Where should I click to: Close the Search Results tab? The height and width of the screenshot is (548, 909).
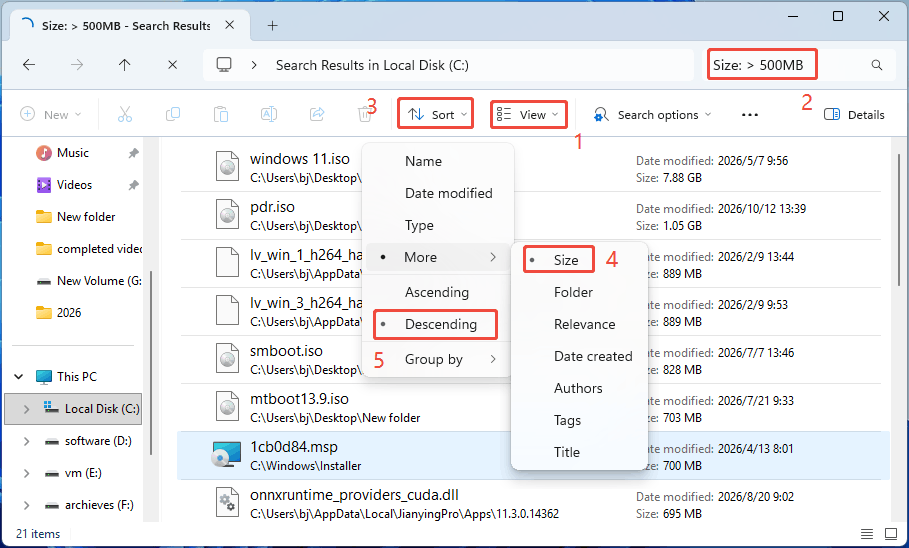click(230, 25)
